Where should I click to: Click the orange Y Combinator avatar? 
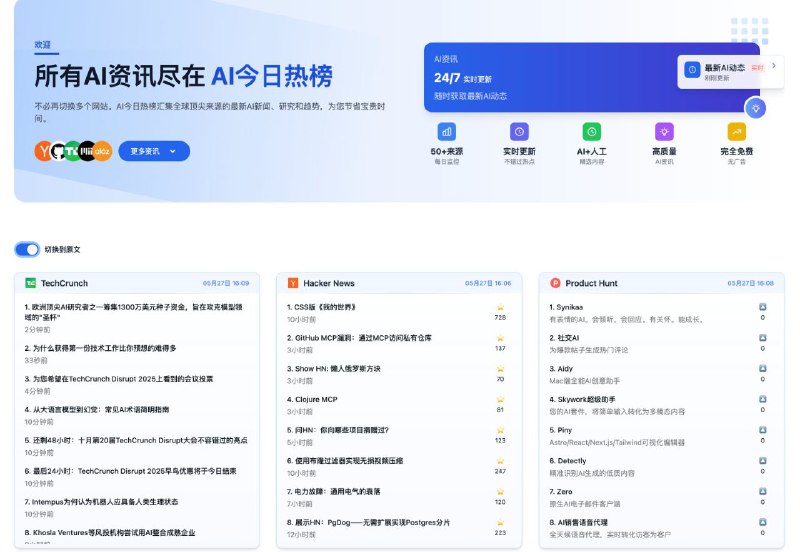click(x=43, y=151)
